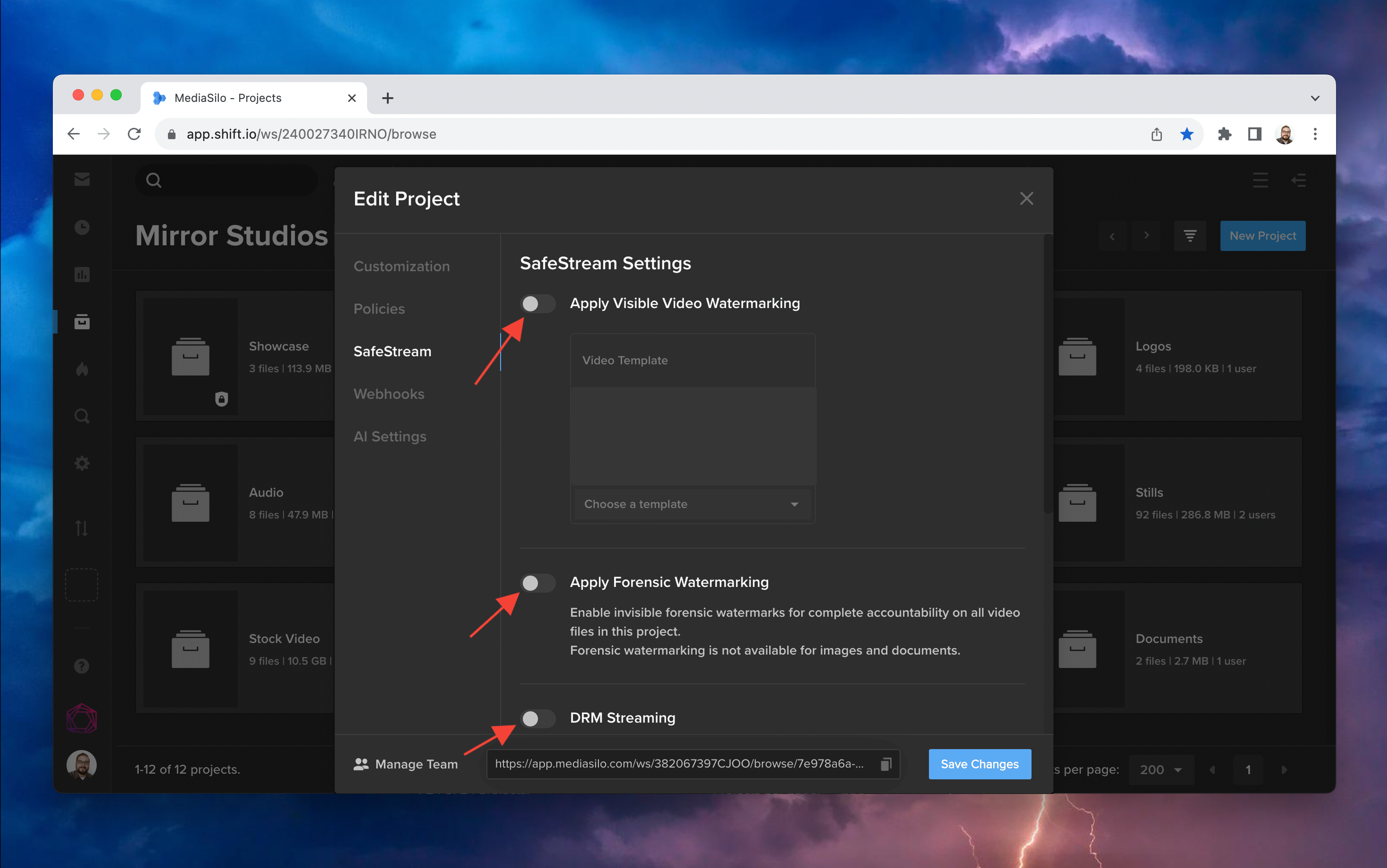The image size is (1387, 868).
Task: Click the user avatar in sidebar
Action: [x=82, y=765]
